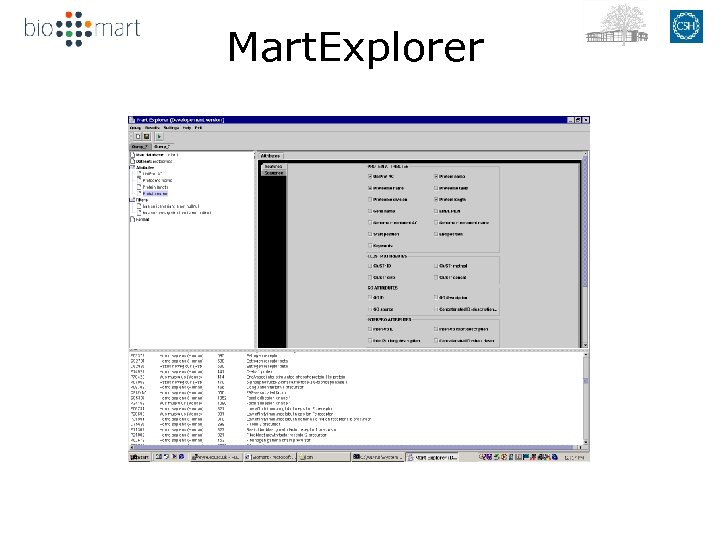The width and height of the screenshot is (720, 540).
Task: Uncheck the Protein length checkbox
Action: click(436, 199)
